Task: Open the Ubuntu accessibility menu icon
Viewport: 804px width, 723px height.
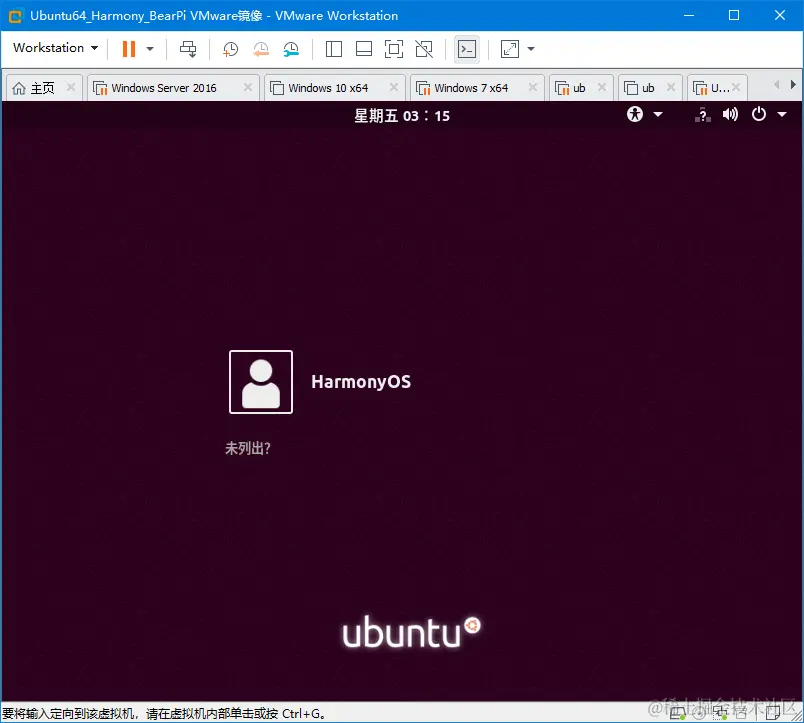Action: point(635,114)
